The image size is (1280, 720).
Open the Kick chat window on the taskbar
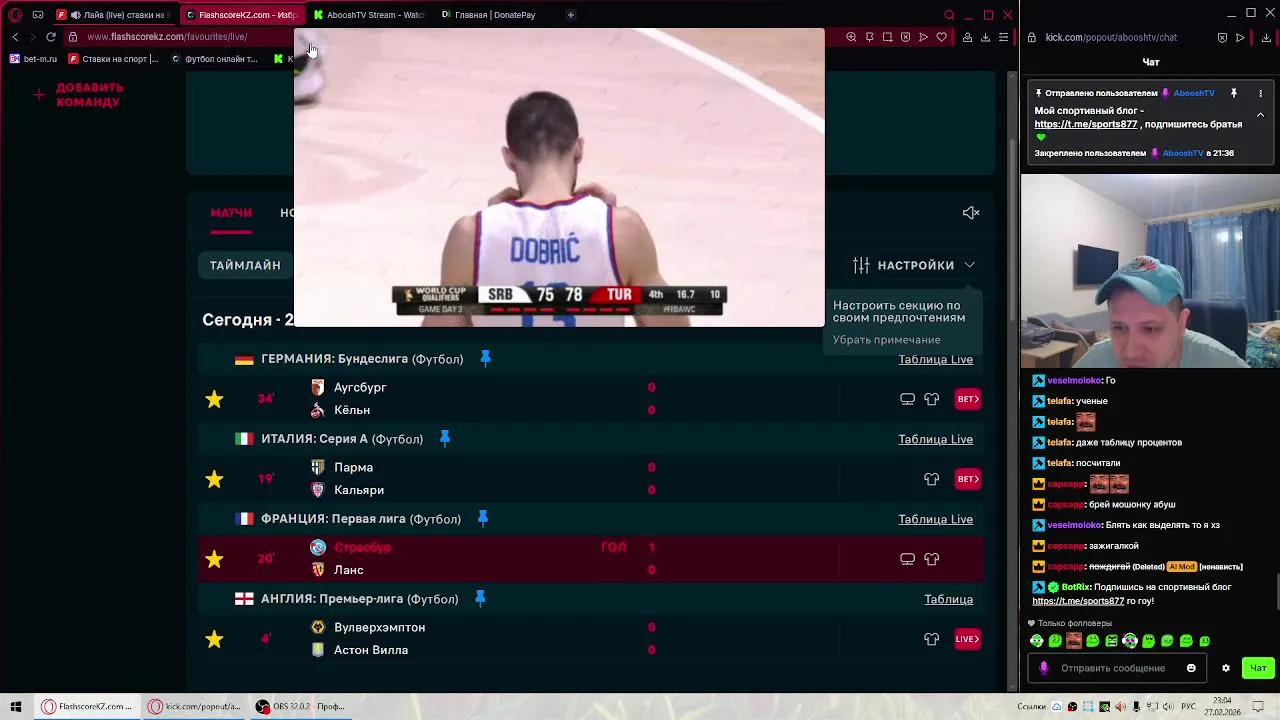click(194, 707)
